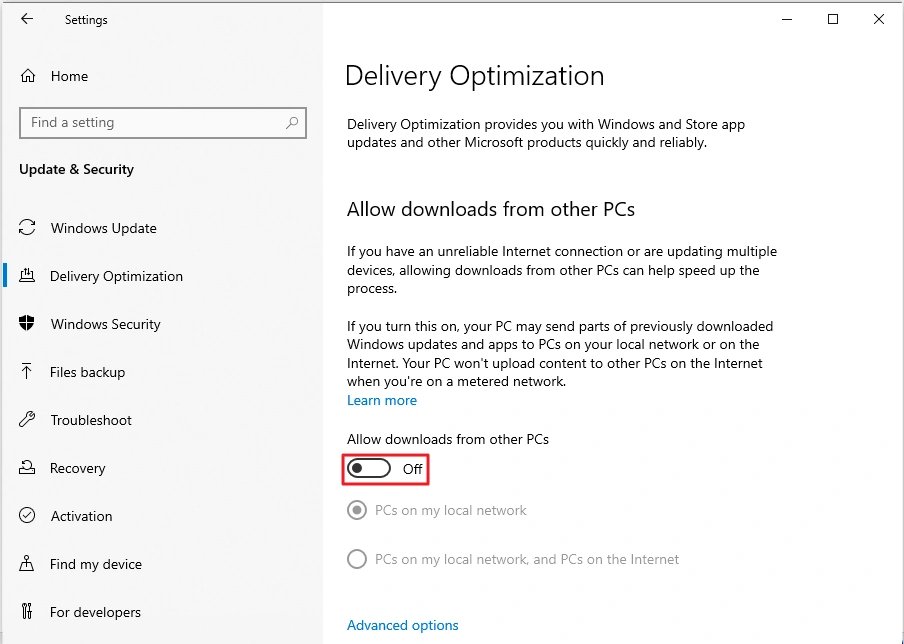This screenshot has height=644, width=904.
Task: Click the Activation checkmark circle icon
Action: tap(27, 515)
